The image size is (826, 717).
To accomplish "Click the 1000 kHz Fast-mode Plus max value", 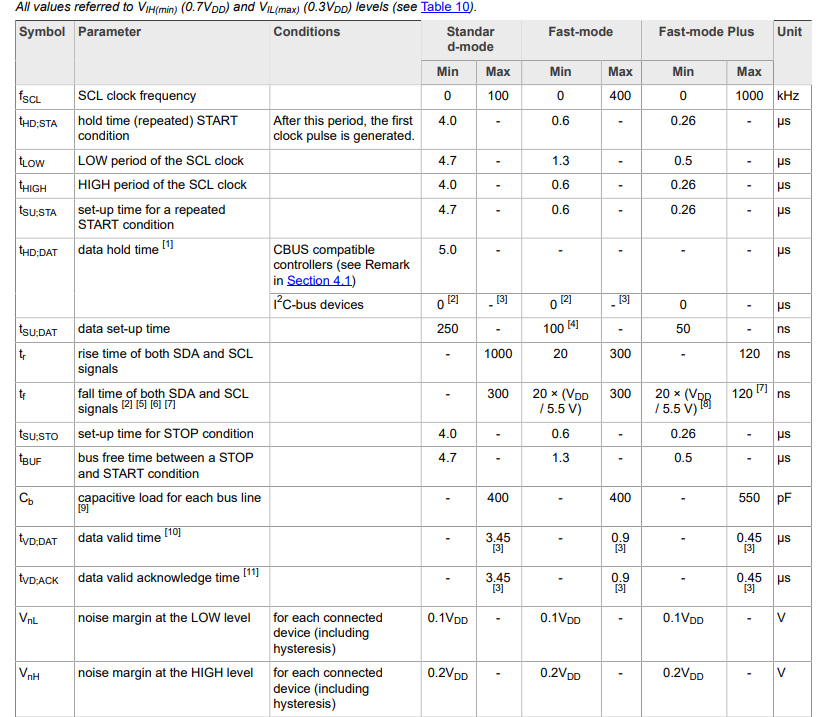I will click(x=749, y=96).
